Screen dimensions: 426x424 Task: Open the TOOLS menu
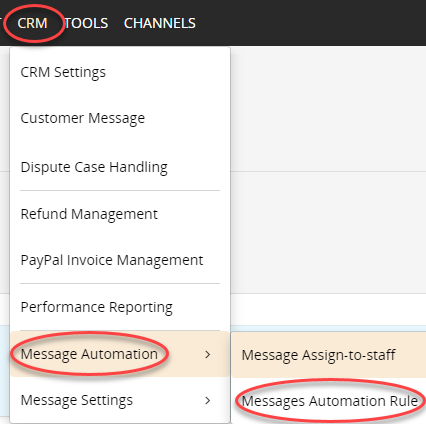(86, 23)
